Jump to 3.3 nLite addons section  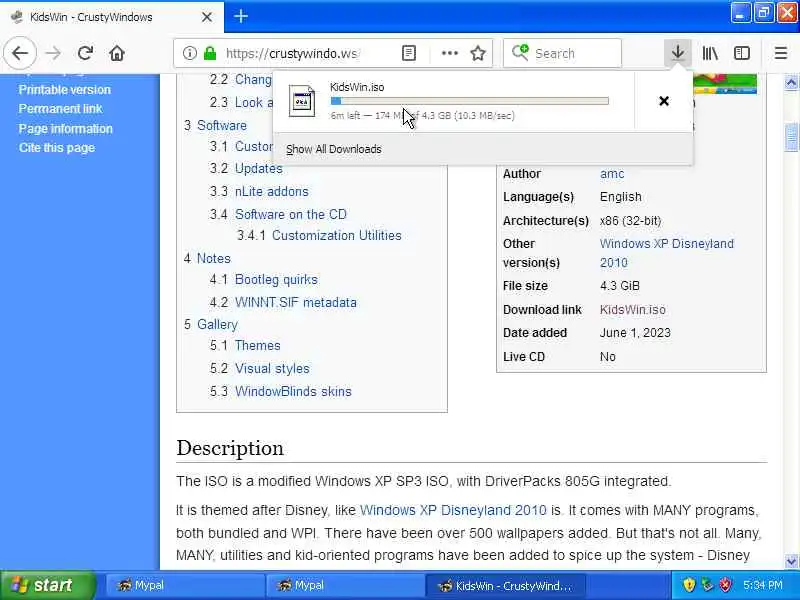(259, 191)
